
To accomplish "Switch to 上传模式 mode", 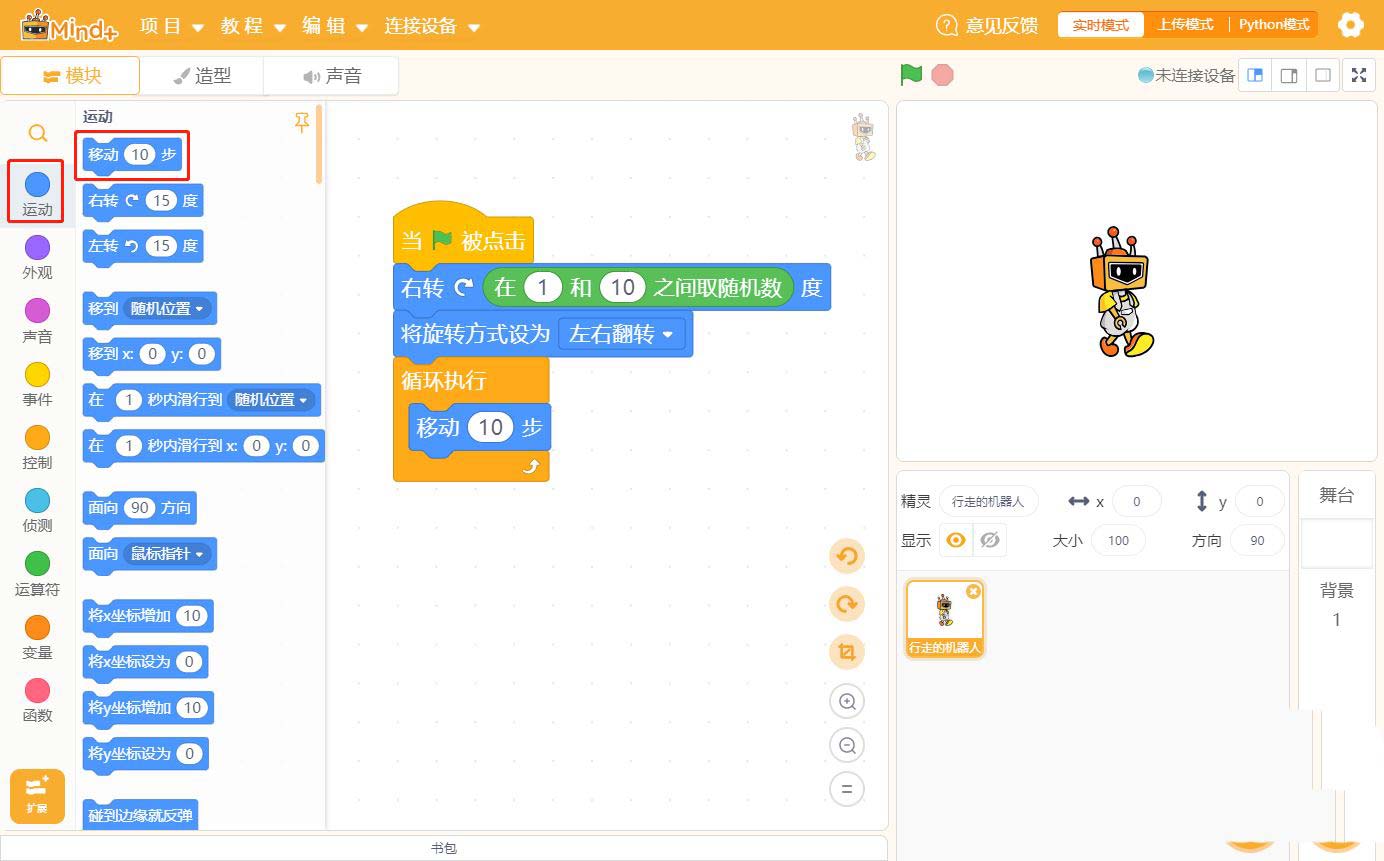I will [x=1186, y=25].
